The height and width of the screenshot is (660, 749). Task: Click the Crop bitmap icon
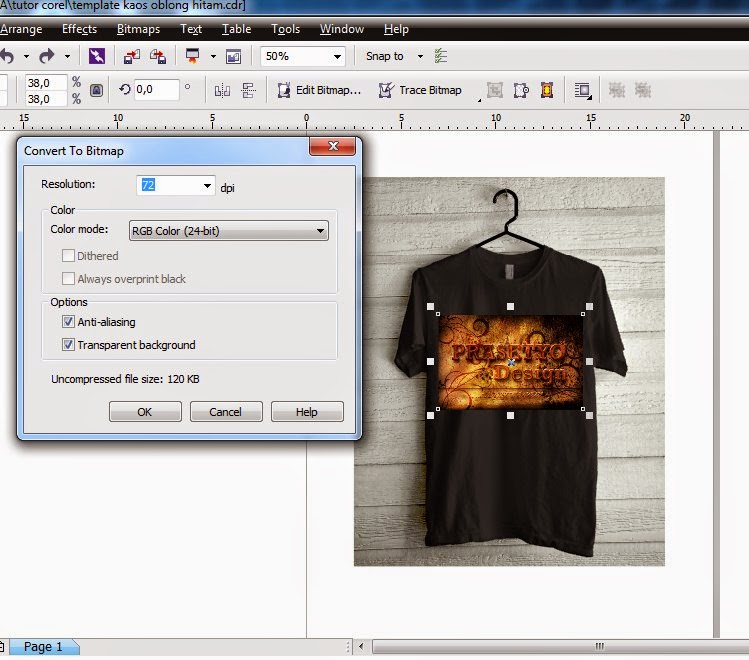coord(495,90)
